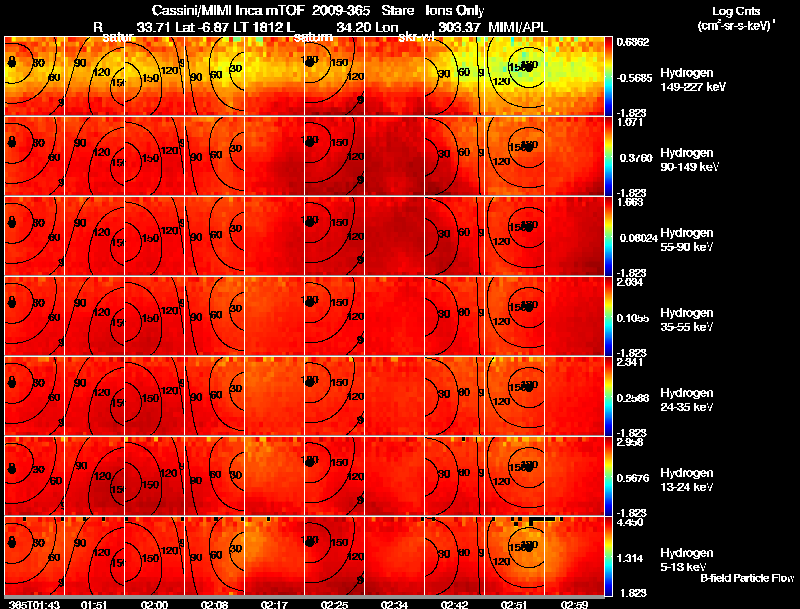Select the 5-13 keV image panel at 02:34
Image resolution: width=800 pixels, height=609 pixels.
tap(394, 556)
